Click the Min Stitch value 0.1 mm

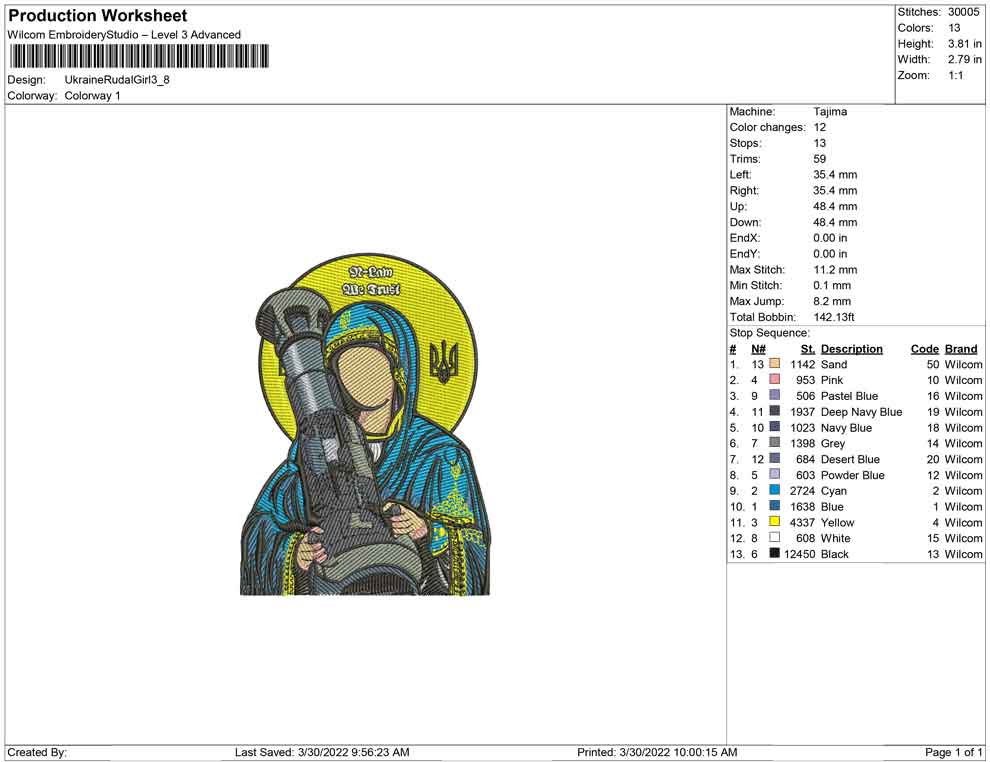coord(832,285)
